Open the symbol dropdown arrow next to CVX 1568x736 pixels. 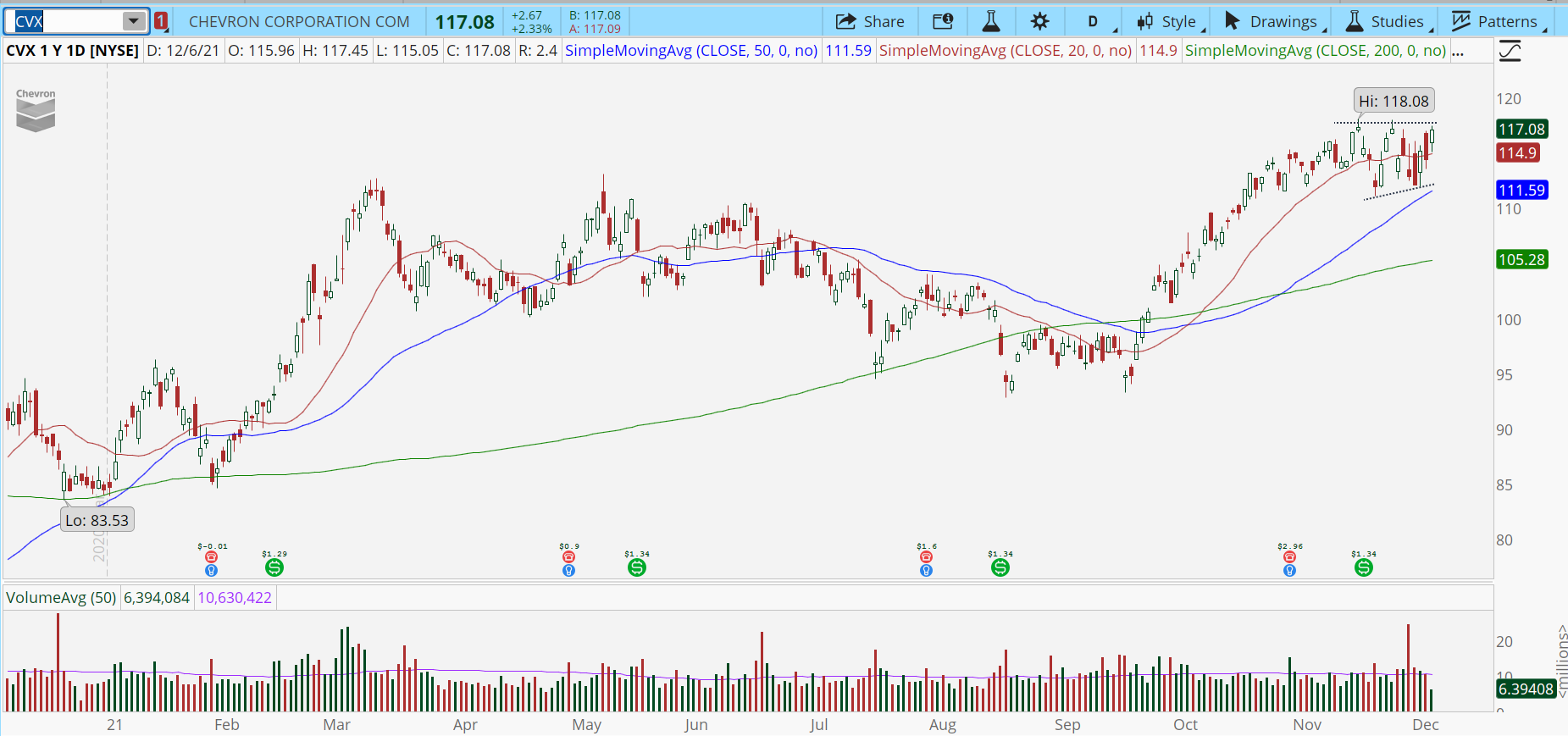pyautogui.click(x=134, y=21)
